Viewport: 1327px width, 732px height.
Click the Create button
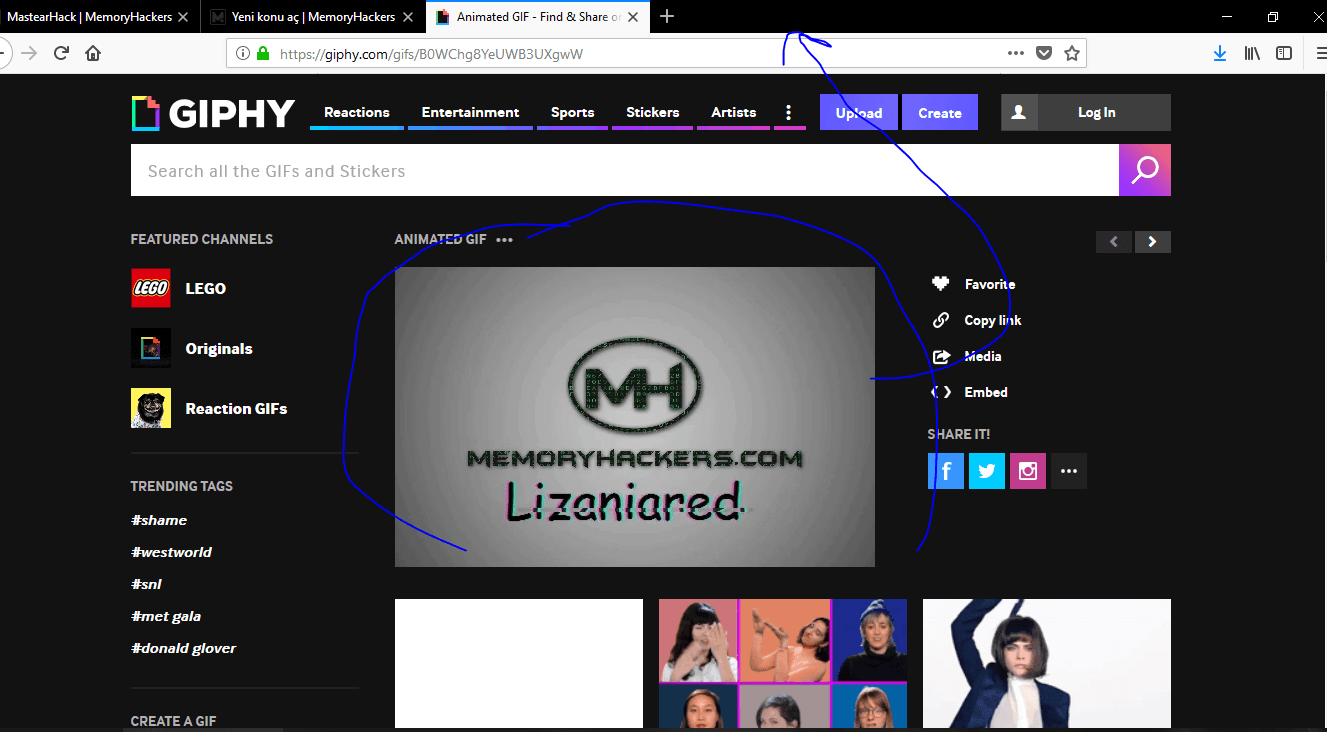(940, 113)
